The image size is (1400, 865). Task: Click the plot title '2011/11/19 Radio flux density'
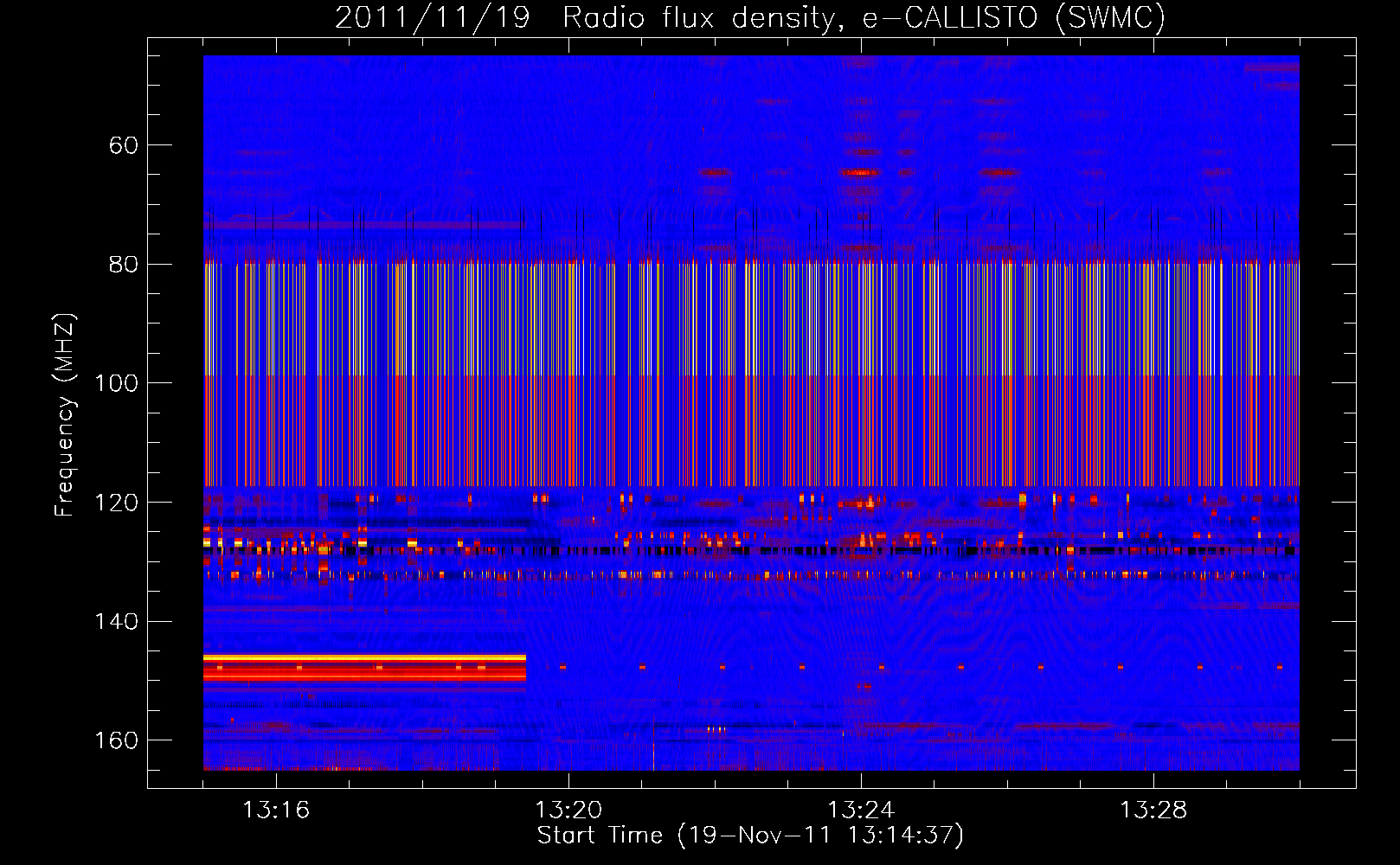tap(589, 17)
